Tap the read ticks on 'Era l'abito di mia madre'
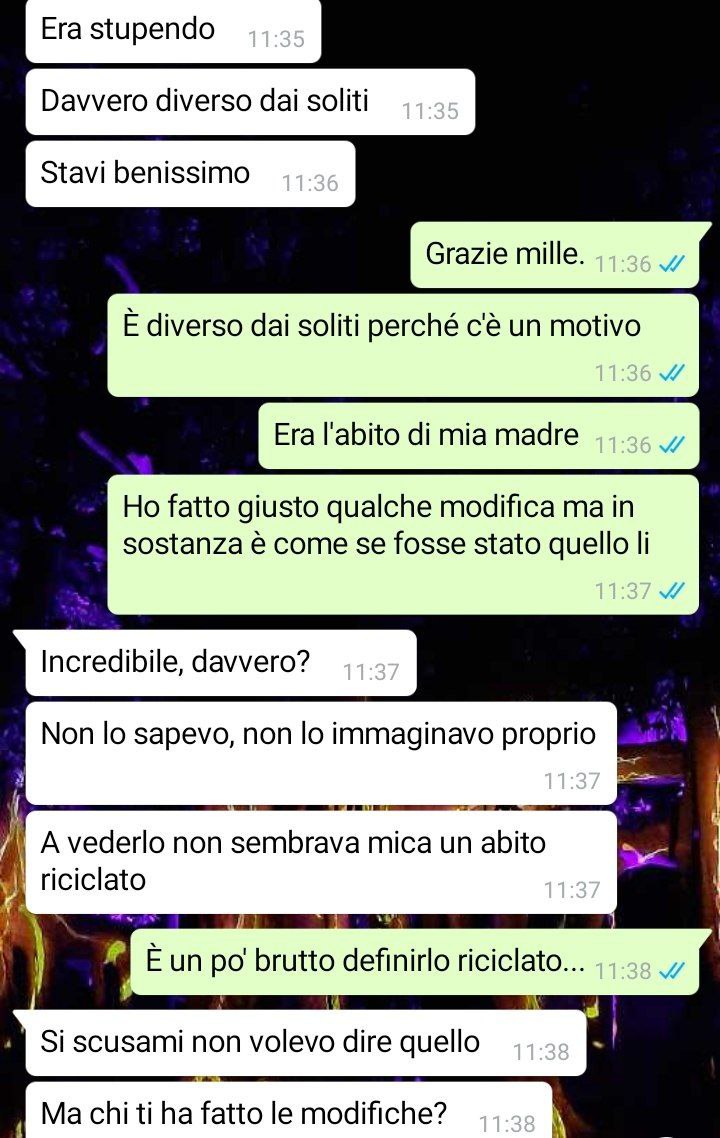720x1138 pixels. pyautogui.click(x=671, y=445)
